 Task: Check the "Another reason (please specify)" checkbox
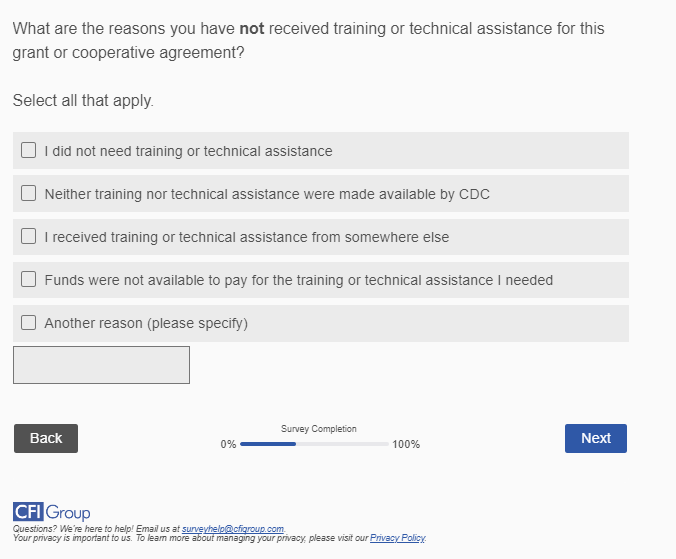[29, 323]
